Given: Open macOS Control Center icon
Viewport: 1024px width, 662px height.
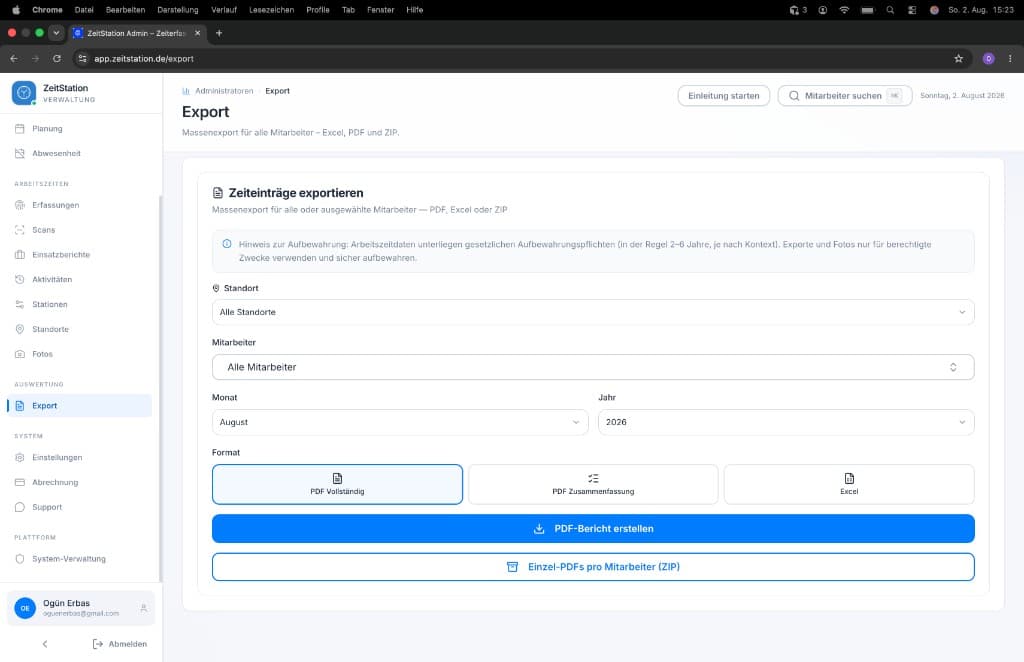Looking at the screenshot, I should point(912,10).
